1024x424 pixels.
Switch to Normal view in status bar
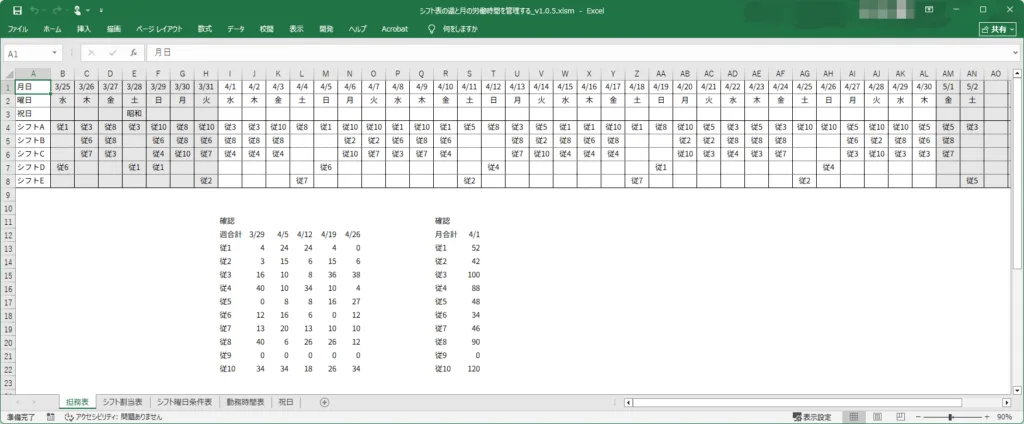[x=852, y=417]
